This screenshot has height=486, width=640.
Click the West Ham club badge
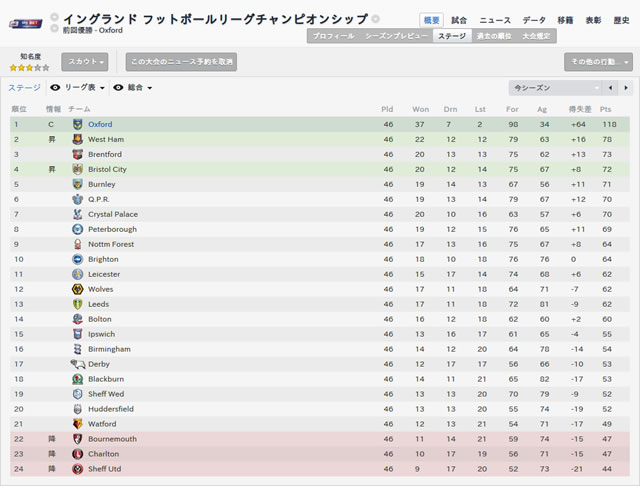click(x=78, y=140)
